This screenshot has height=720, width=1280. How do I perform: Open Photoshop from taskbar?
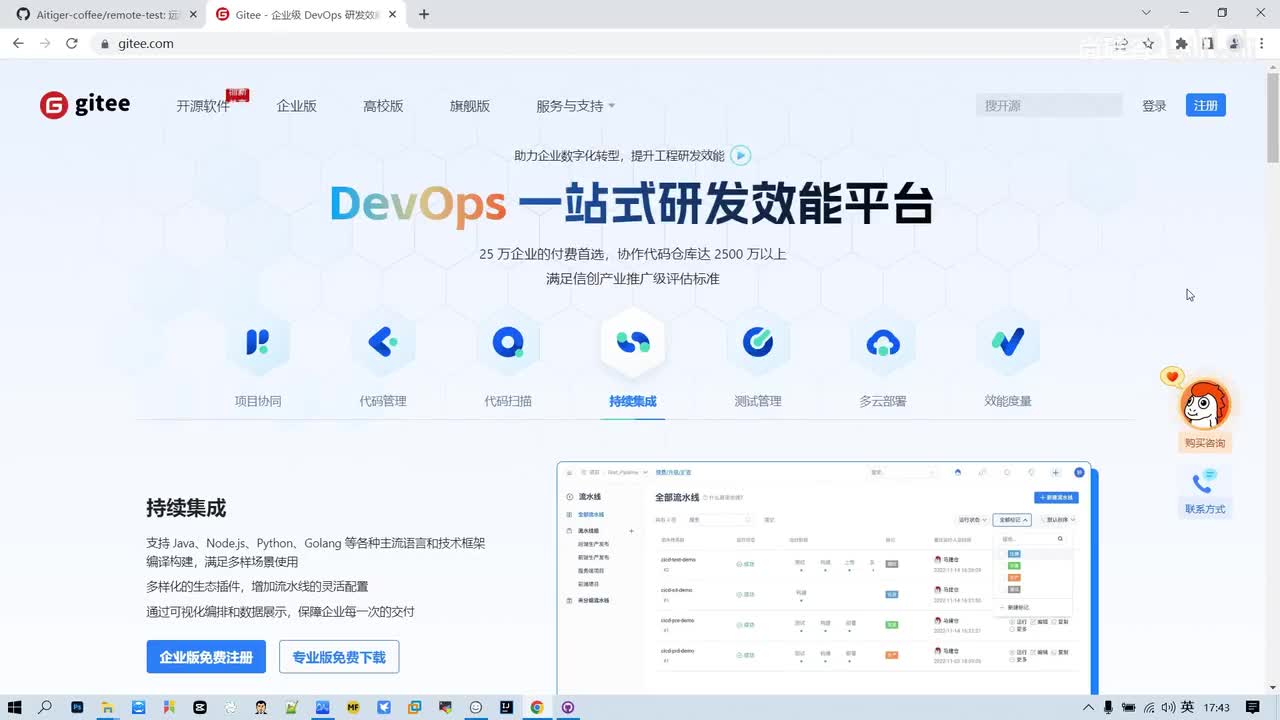77,707
